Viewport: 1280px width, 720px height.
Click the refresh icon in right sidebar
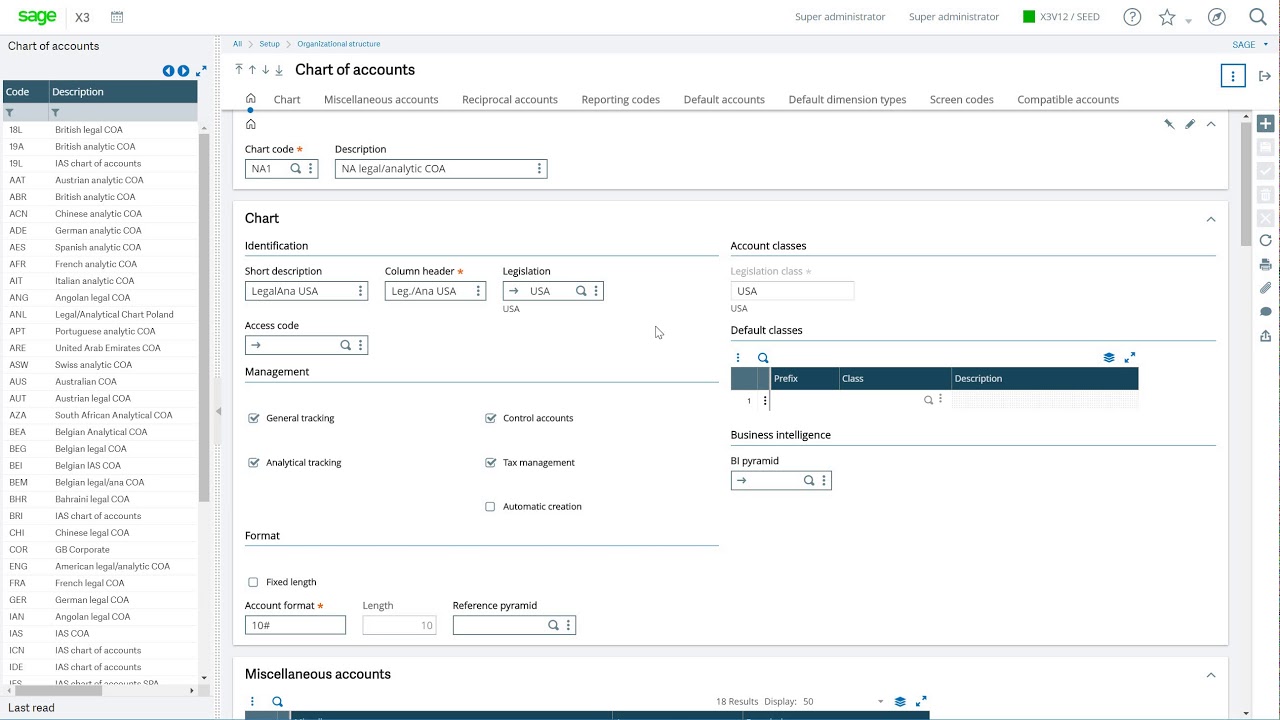(1265, 241)
